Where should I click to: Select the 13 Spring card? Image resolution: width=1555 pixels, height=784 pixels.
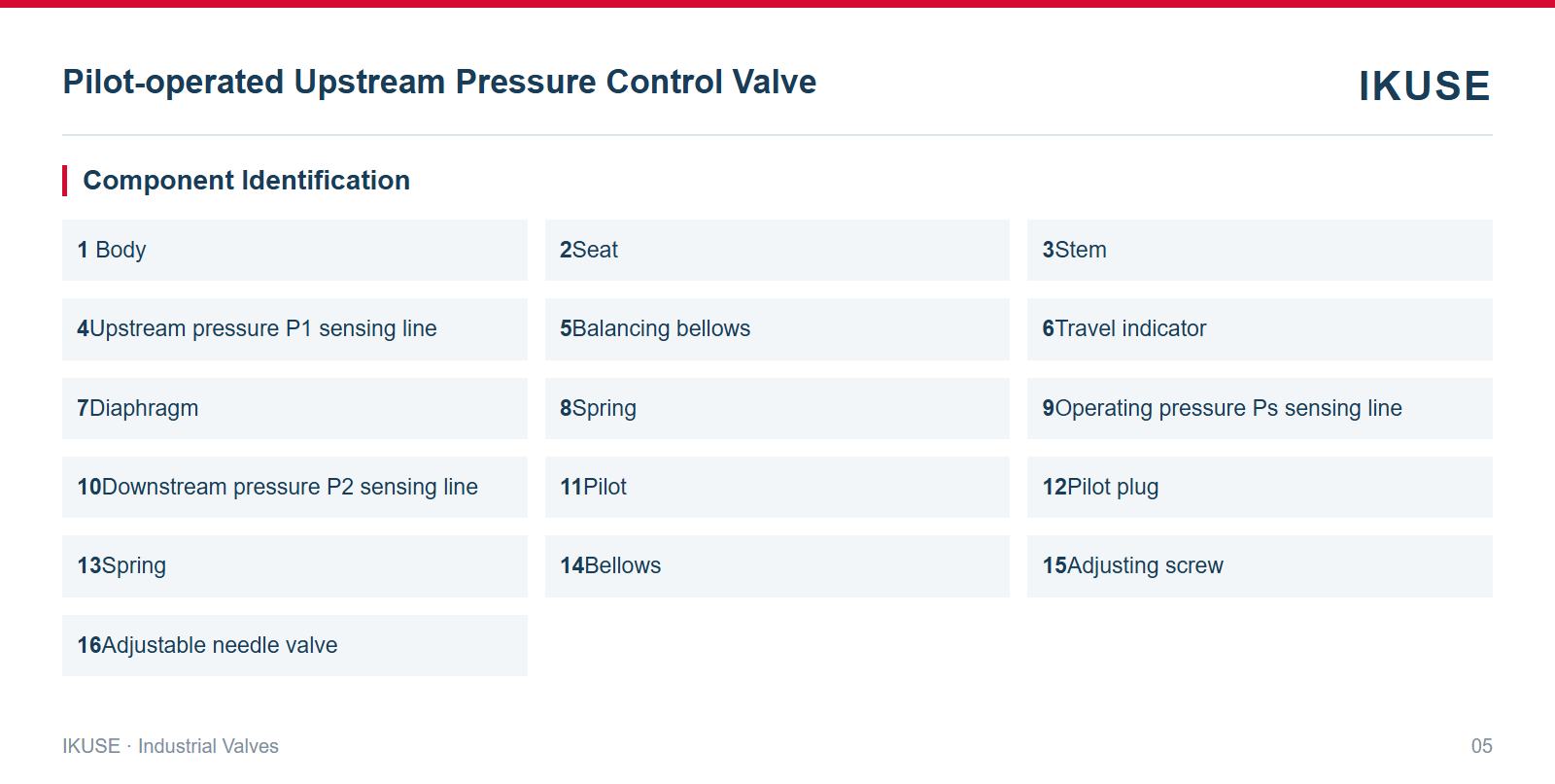294,566
